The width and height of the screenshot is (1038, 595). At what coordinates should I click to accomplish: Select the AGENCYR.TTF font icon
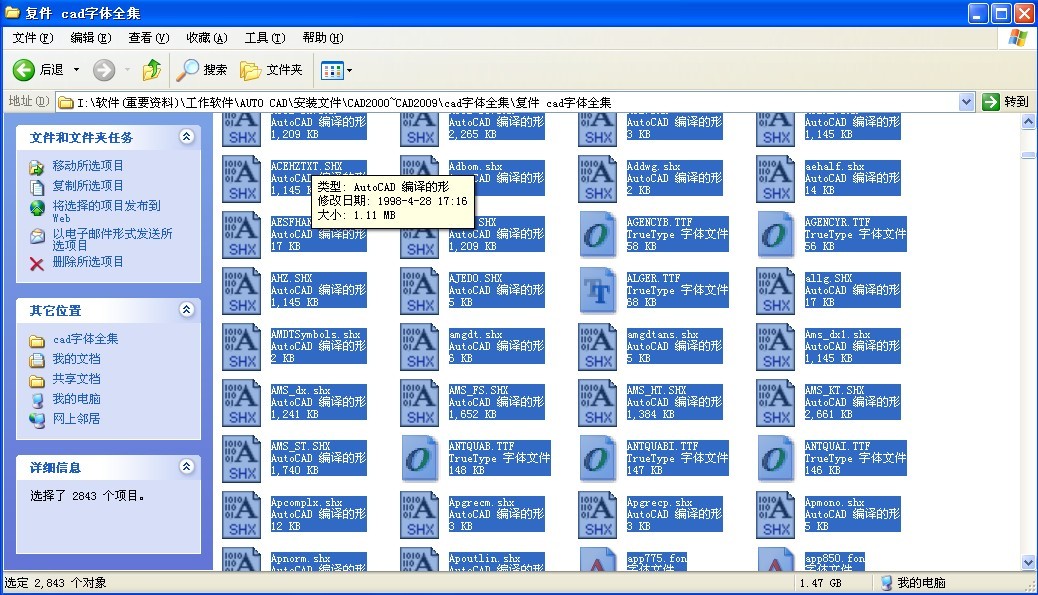pos(775,234)
